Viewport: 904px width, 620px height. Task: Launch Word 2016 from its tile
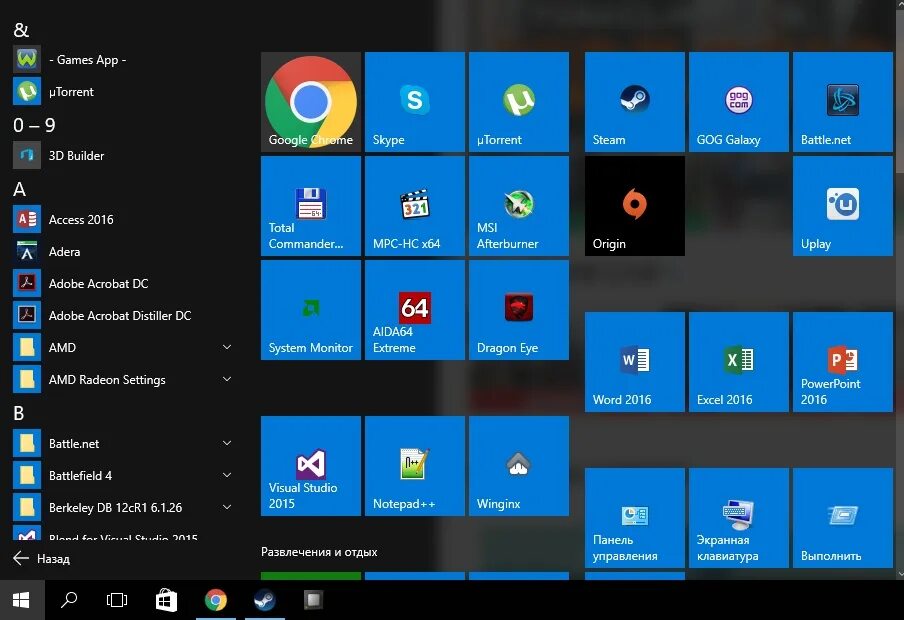point(635,362)
